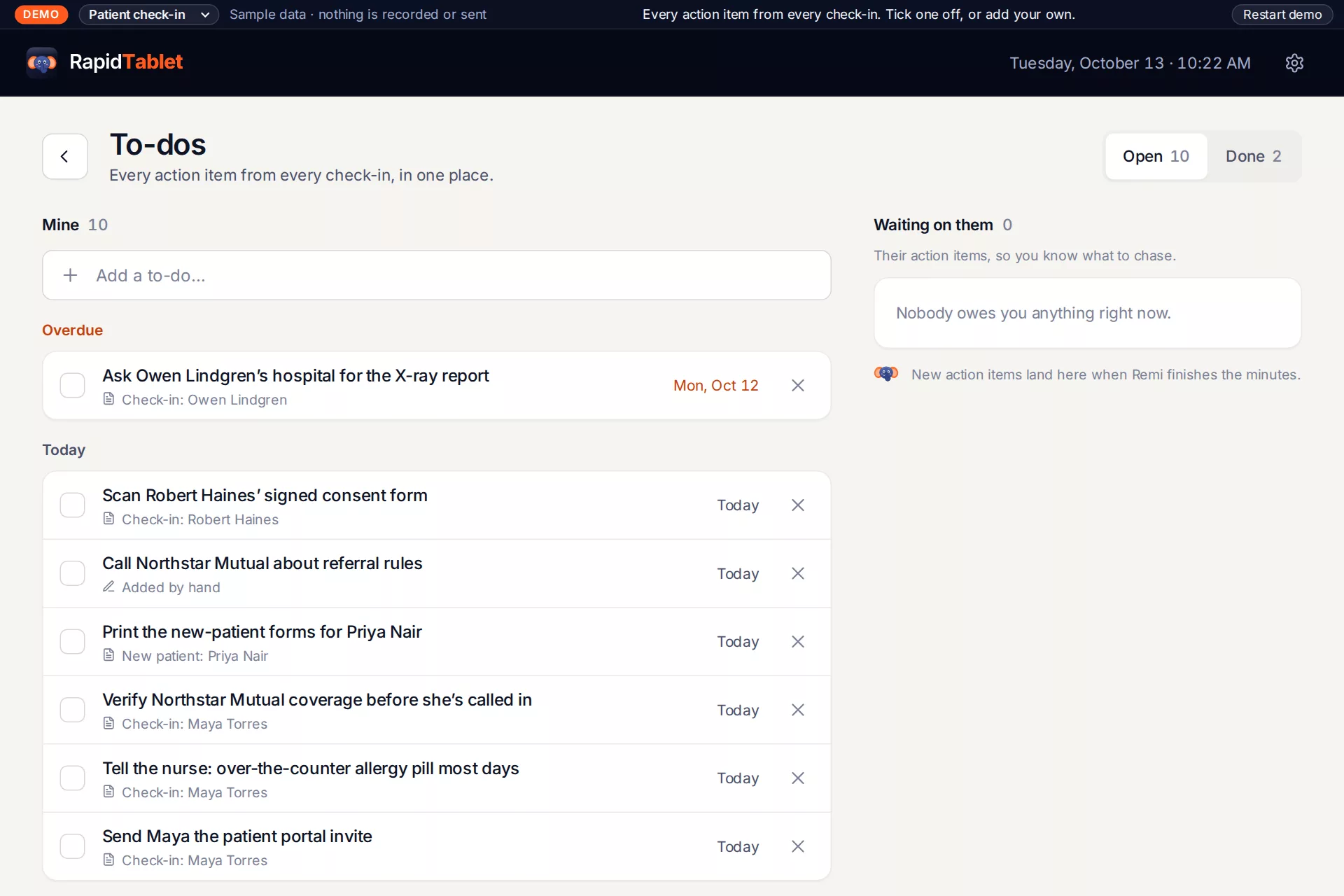Click into the Add a to-do field
The width and height of the screenshot is (1344, 896).
pyautogui.click(x=437, y=275)
